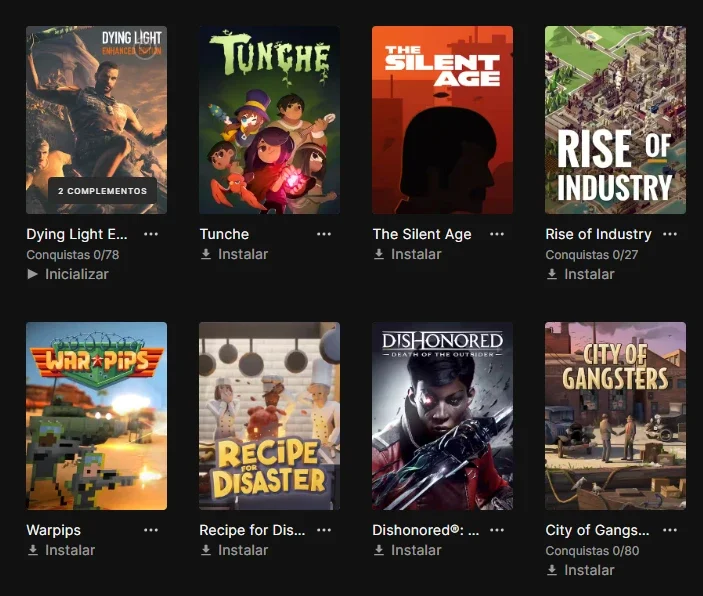Install Rise of Industry

(580, 274)
